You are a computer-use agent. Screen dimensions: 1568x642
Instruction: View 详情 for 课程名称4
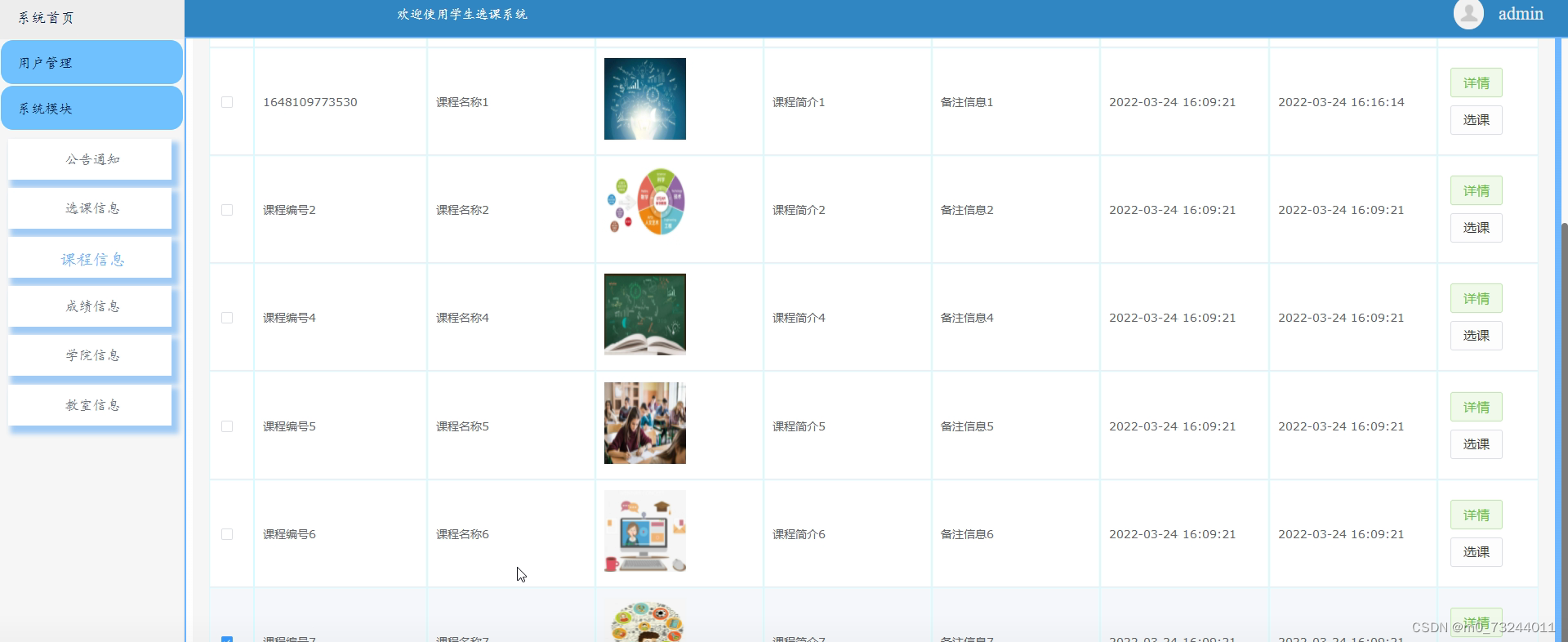(1477, 298)
